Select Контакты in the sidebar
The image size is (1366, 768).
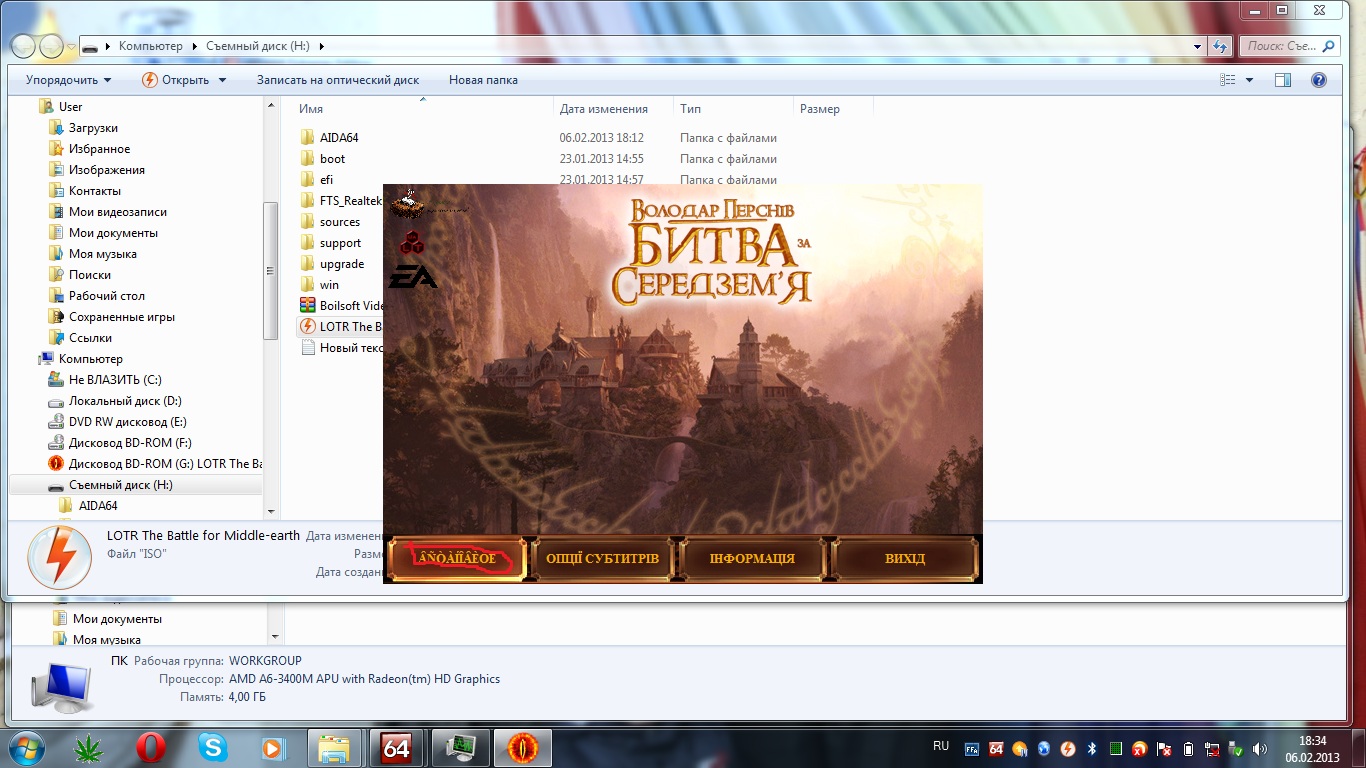[x=94, y=191]
